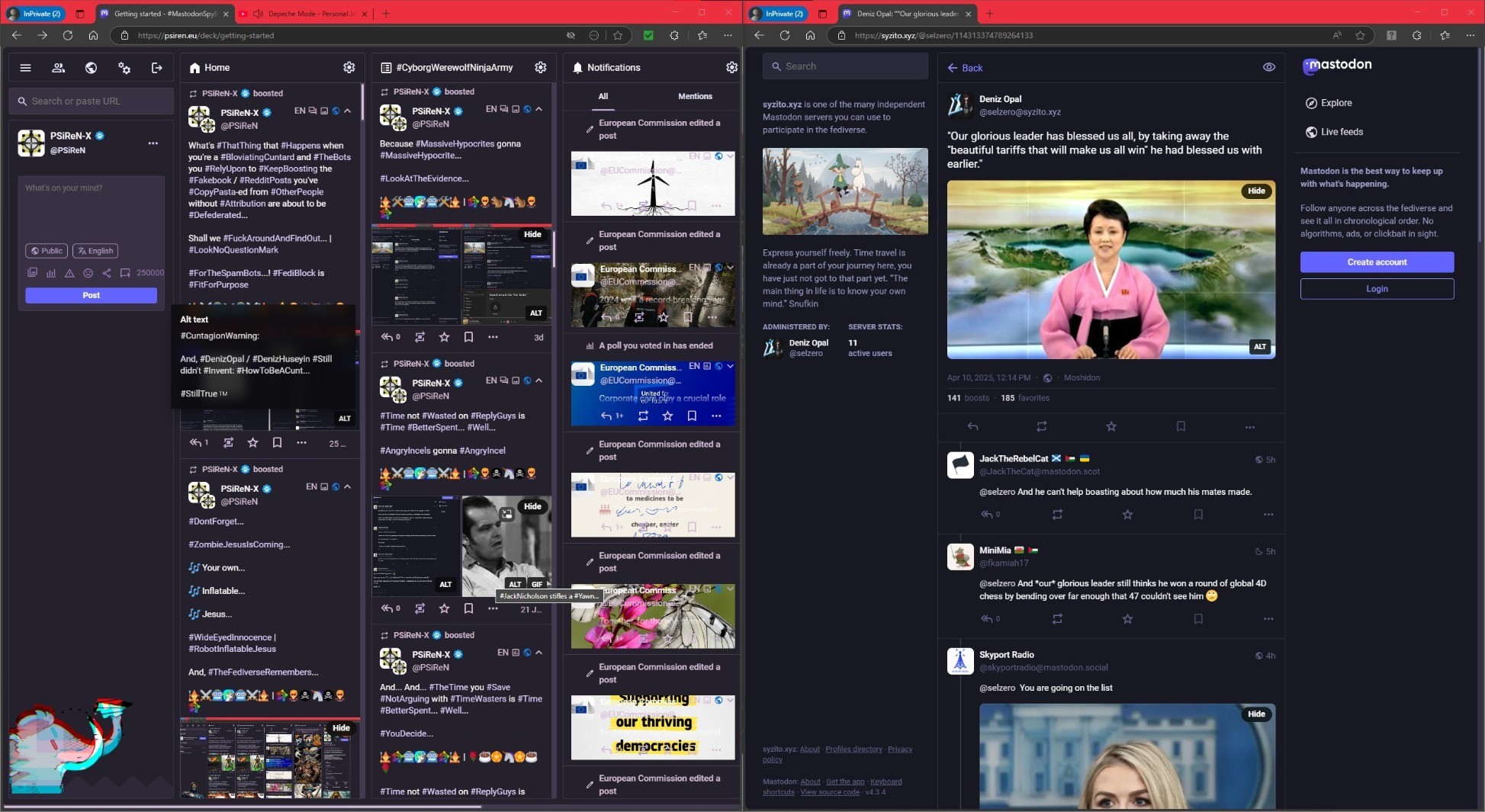Switch to the Getting started #MastodonSpy tab
This screenshot has height=812, width=1485.
click(x=165, y=14)
